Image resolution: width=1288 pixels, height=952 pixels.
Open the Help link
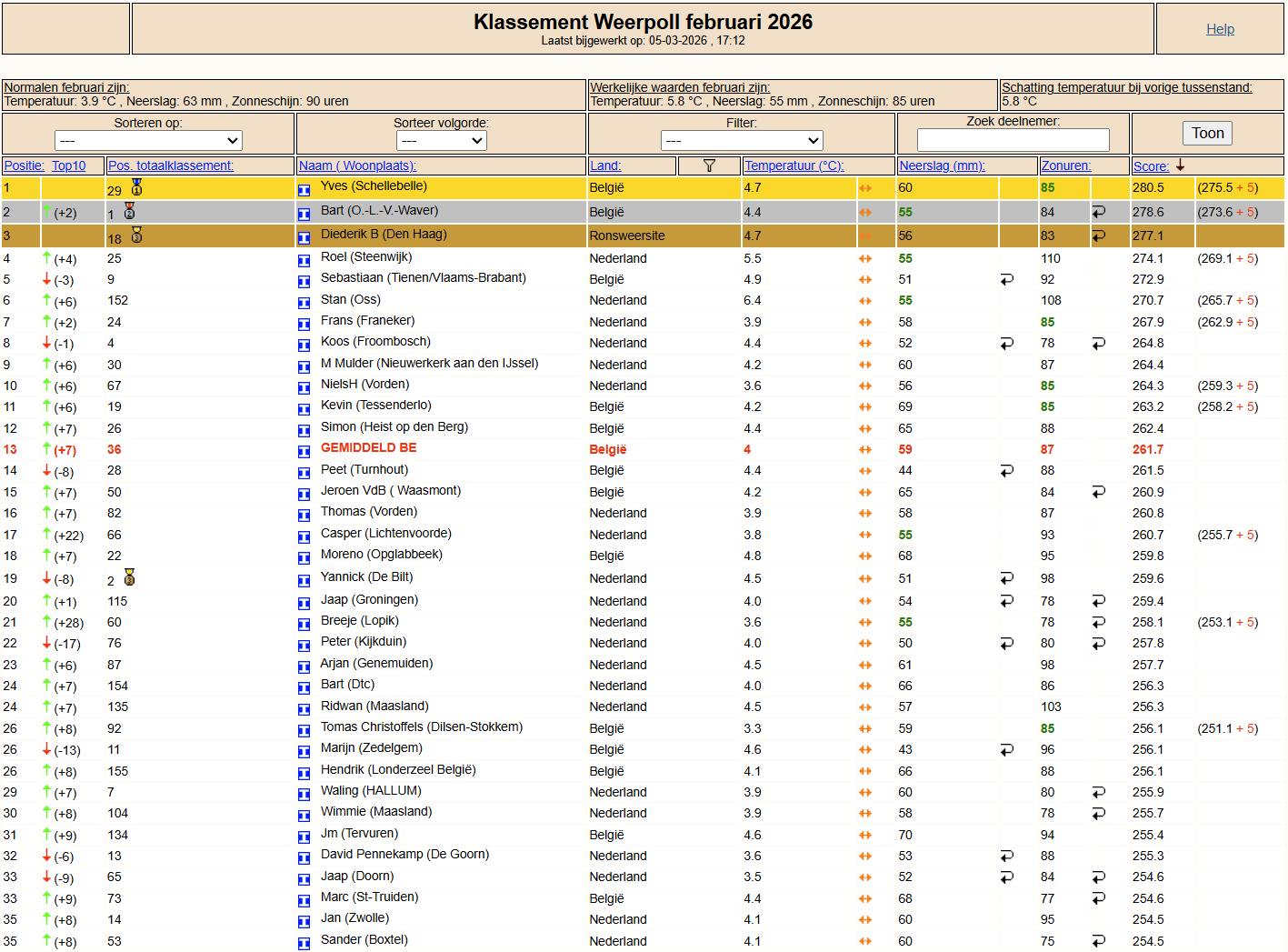[x=1220, y=29]
